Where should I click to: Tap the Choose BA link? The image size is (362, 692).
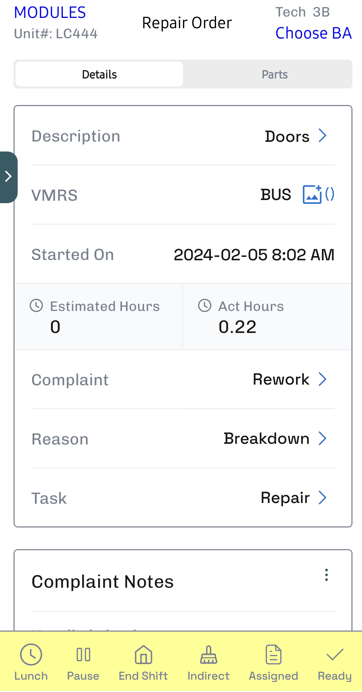[313, 33]
